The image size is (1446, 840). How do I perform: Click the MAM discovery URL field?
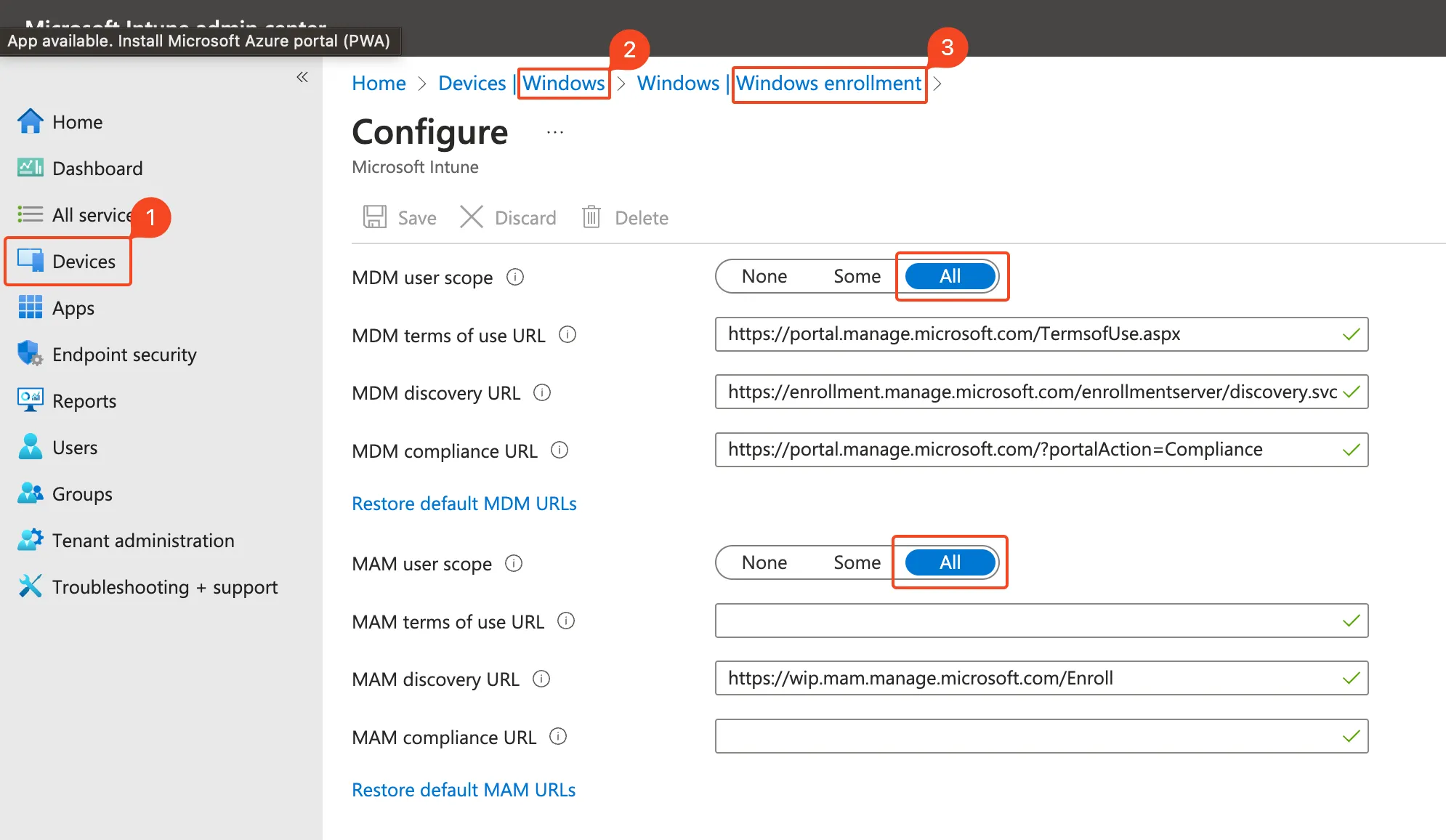click(x=1041, y=678)
